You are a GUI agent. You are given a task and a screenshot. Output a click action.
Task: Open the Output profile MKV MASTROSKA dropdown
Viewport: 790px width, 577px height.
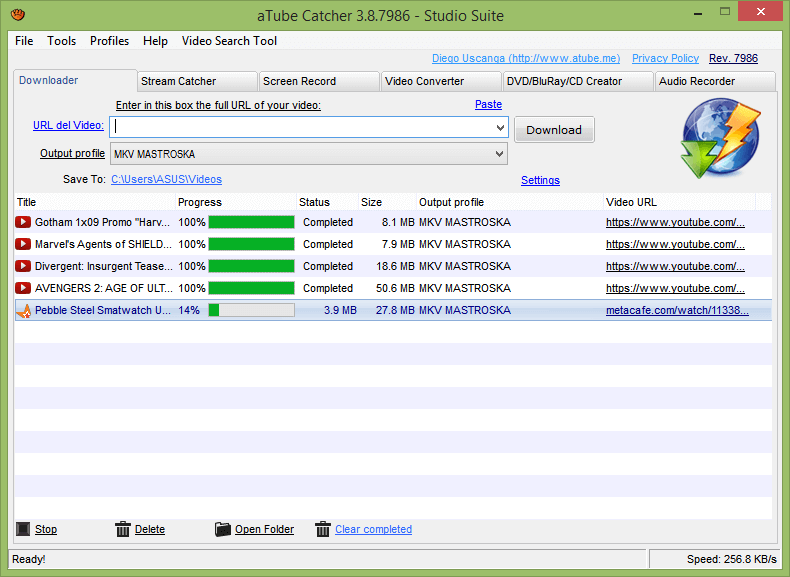(x=499, y=154)
